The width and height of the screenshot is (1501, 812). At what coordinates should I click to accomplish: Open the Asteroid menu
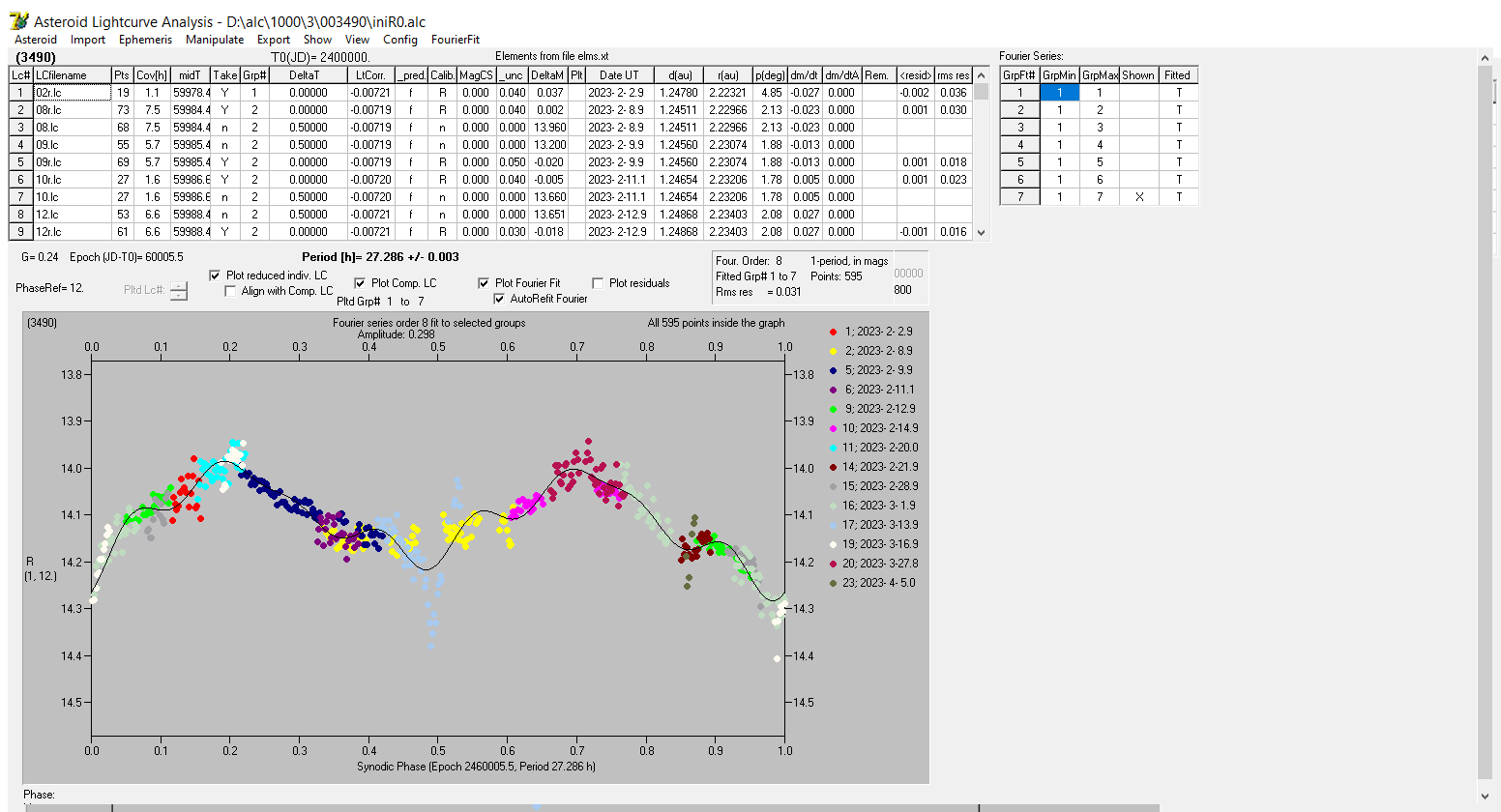(36, 40)
